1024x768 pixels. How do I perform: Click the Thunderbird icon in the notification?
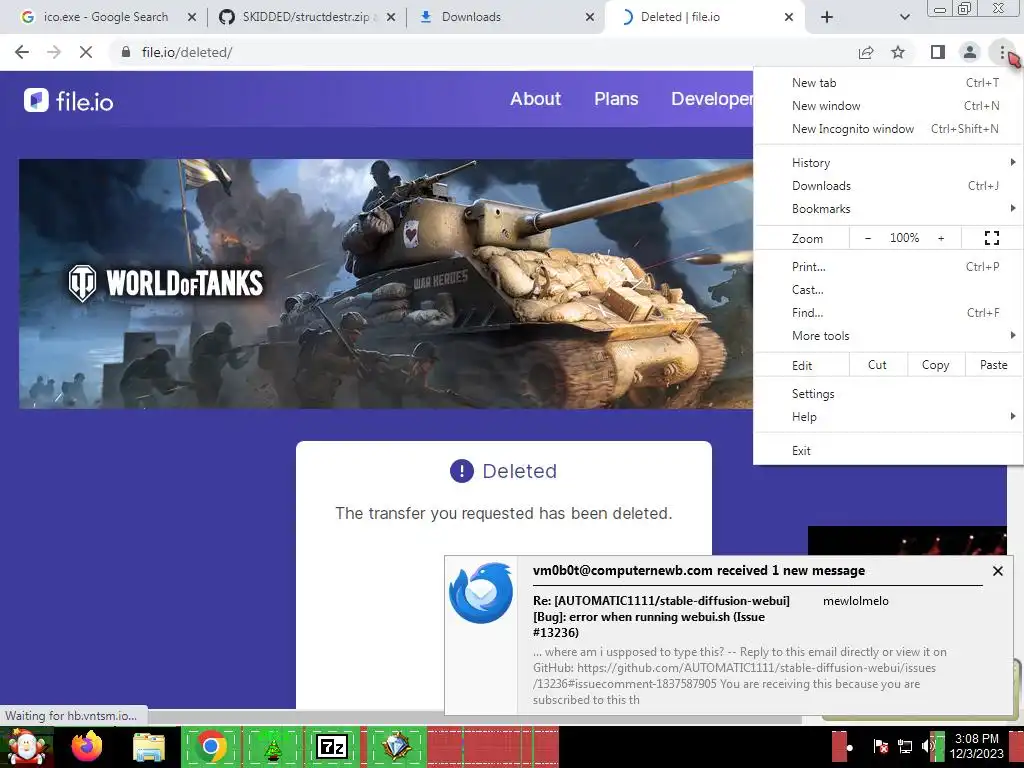[481, 593]
